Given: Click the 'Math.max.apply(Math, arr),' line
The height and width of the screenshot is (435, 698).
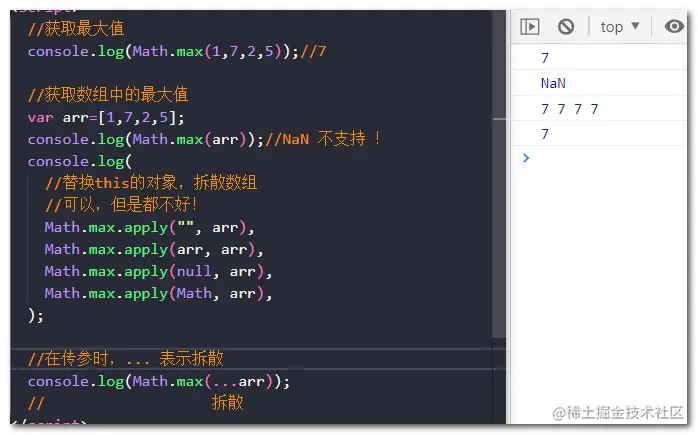Looking at the screenshot, I should tap(158, 293).
